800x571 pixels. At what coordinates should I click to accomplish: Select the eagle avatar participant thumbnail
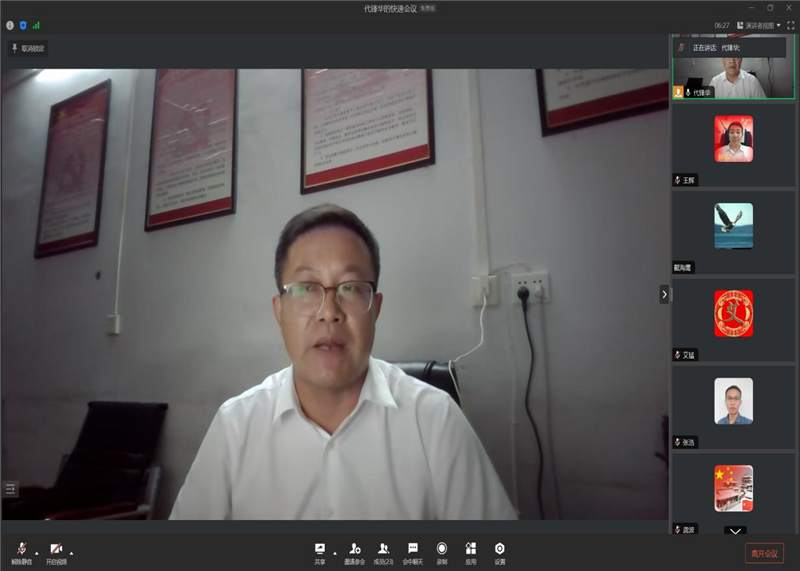click(733, 226)
